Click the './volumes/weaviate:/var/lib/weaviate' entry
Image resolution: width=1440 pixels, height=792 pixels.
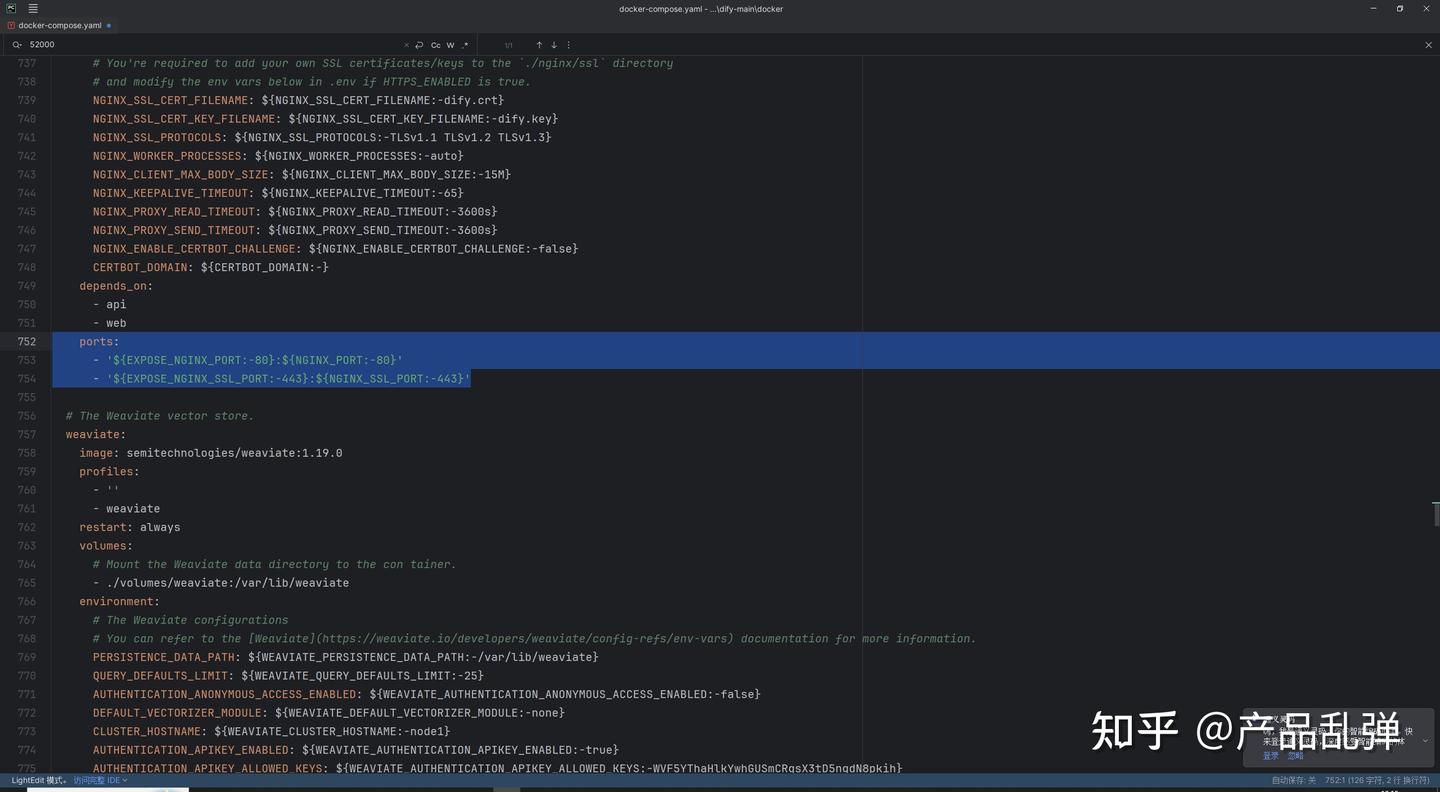click(228, 583)
